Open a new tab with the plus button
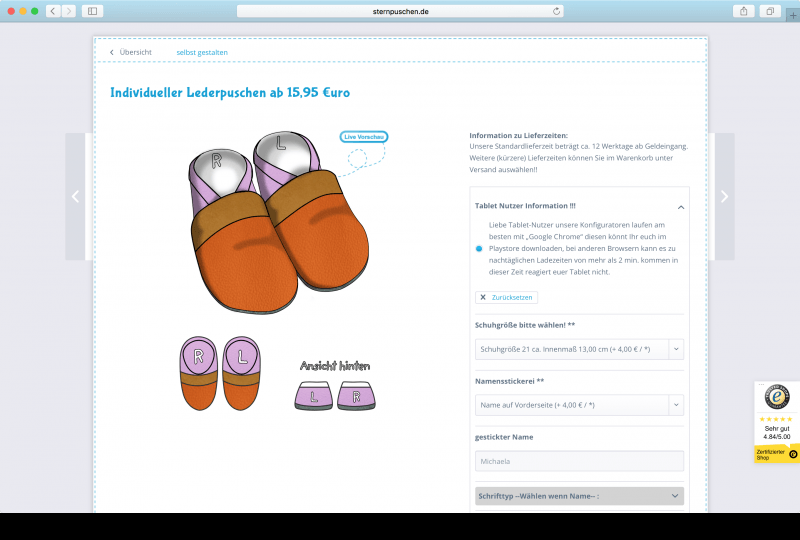800x540 pixels. pos(793,15)
